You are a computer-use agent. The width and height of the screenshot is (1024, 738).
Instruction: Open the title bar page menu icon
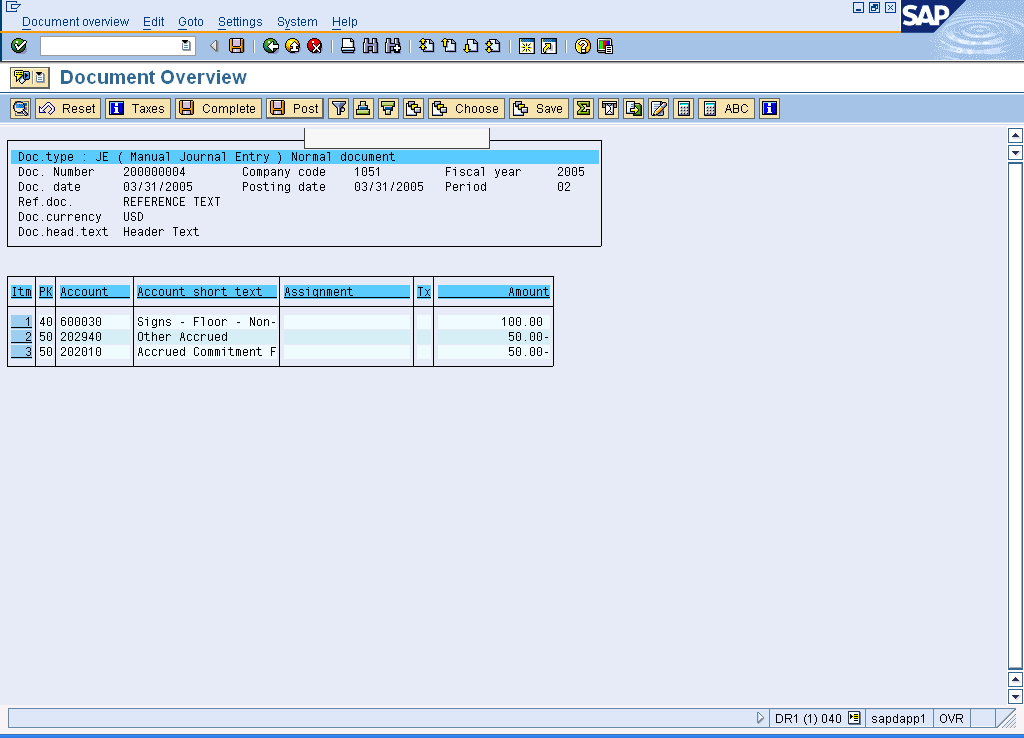40,77
